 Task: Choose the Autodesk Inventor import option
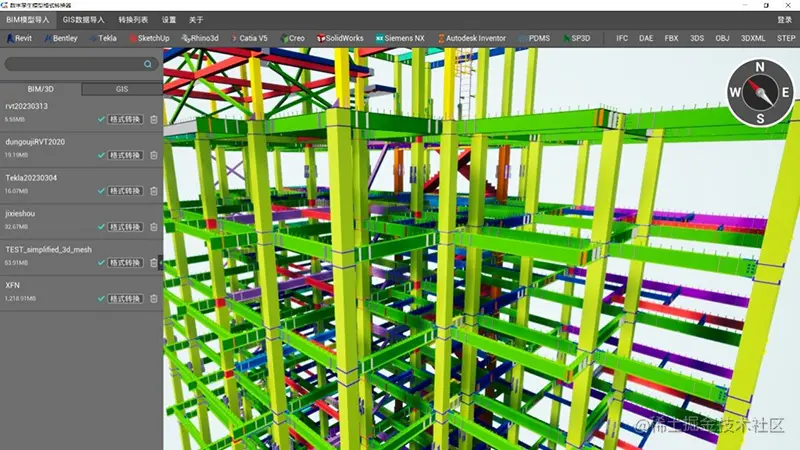472,38
